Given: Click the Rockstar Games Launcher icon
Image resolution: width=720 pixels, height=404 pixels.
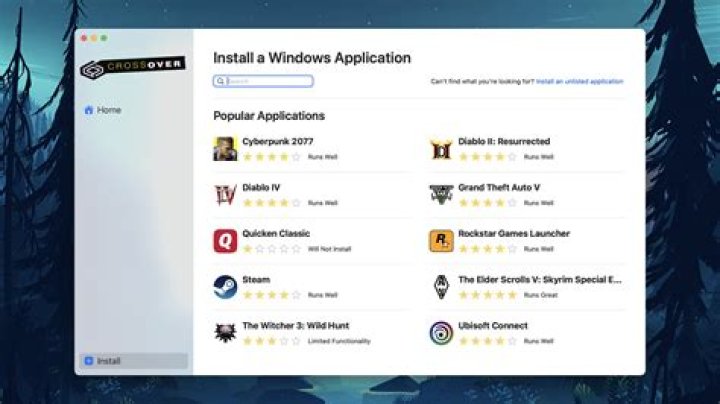Looking at the screenshot, I should pyautogui.click(x=441, y=241).
